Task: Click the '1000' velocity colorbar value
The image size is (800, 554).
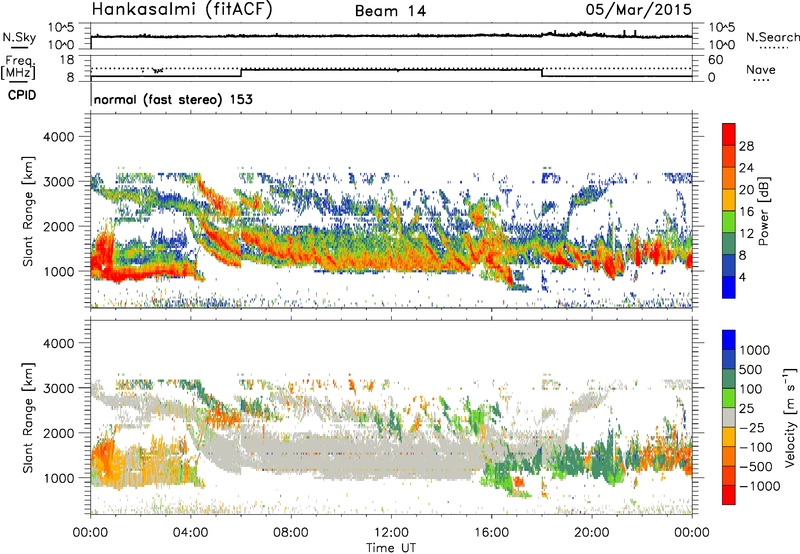Action: coord(755,350)
